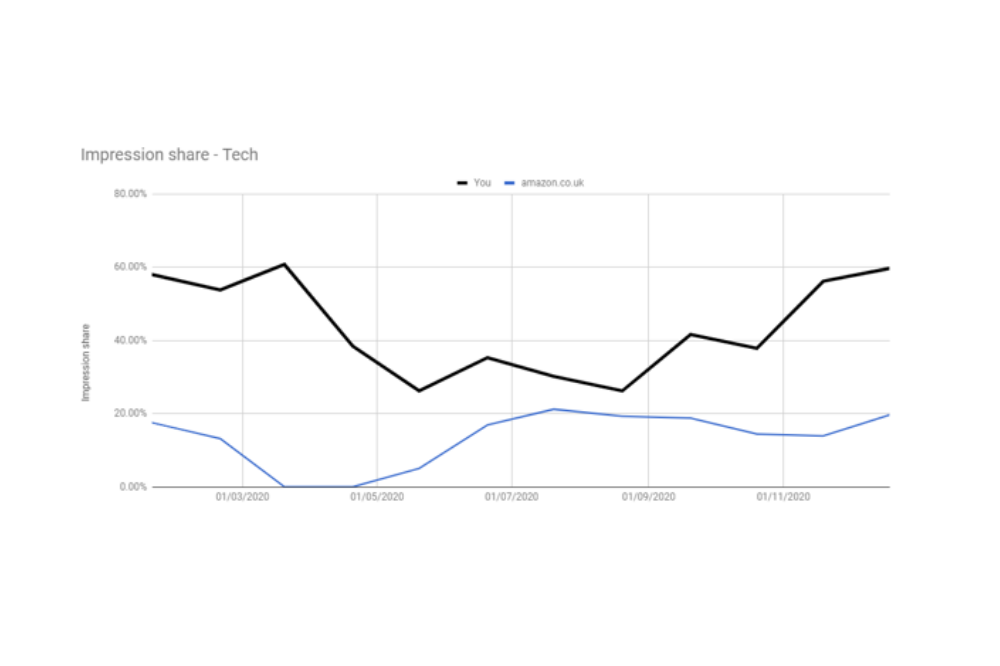The width and height of the screenshot is (1000, 666).
Task: Click the 01/11/2020 x-axis date label
Action: pyautogui.click(x=783, y=496)
